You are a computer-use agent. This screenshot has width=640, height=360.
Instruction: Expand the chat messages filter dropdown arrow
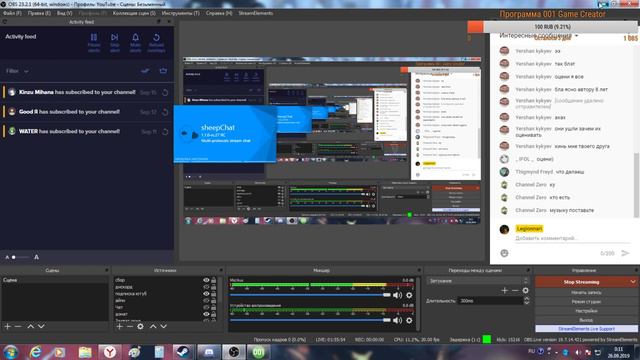[577, 36]
